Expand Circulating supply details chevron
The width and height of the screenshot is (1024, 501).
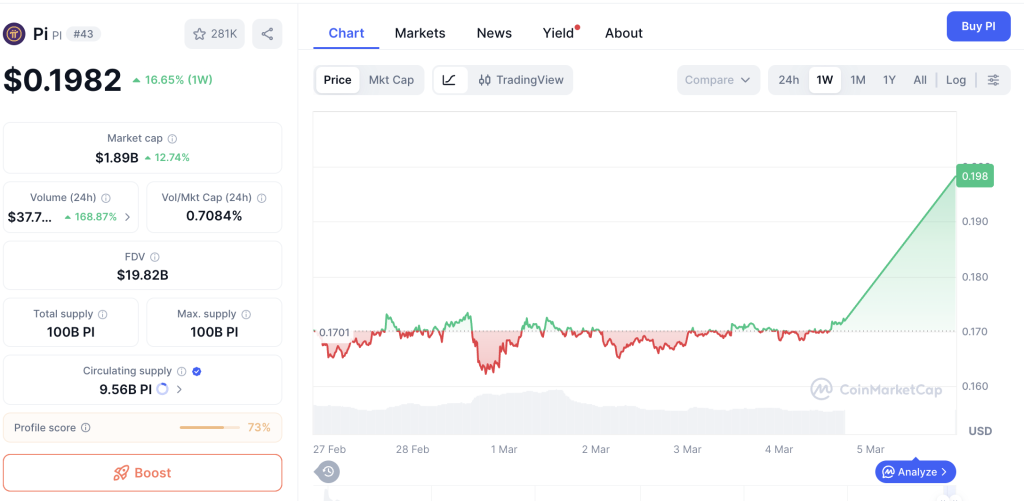(x=180, y=389)
